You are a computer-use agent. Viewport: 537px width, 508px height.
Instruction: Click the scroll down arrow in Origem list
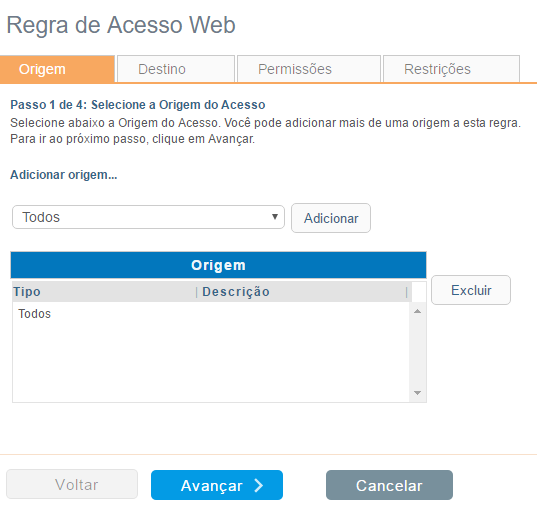[x=417, y=393]
